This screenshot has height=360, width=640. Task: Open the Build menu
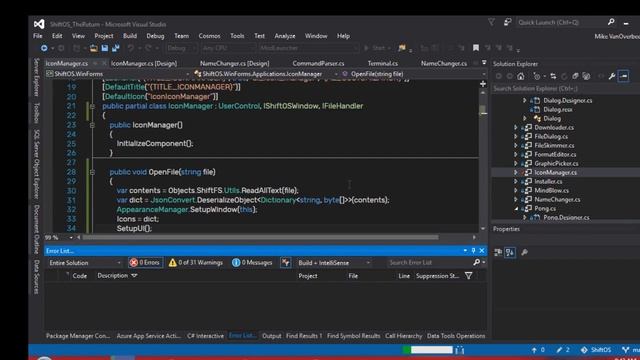pos(130,36)
